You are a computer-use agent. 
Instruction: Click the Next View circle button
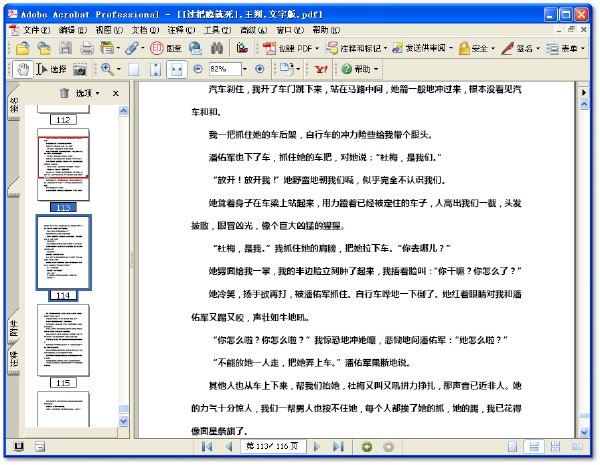click(388, 447)
